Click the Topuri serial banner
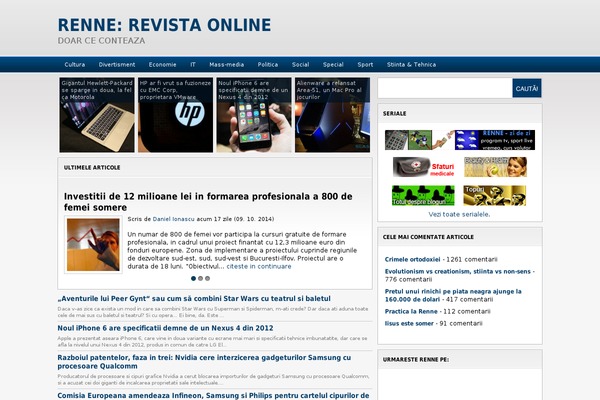This screenshot has height=400, width=600. pos(494,196)
